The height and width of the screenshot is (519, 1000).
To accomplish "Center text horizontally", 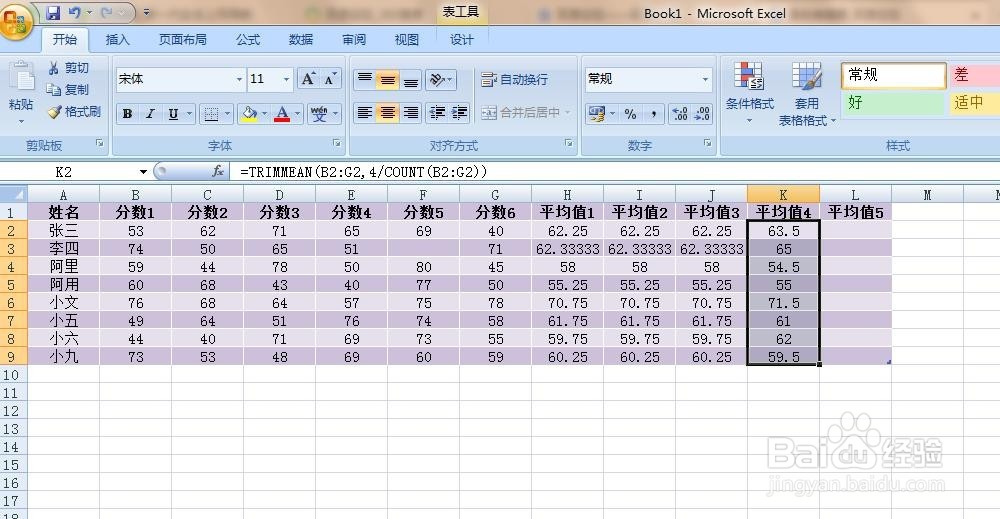I will coord(388,113).
